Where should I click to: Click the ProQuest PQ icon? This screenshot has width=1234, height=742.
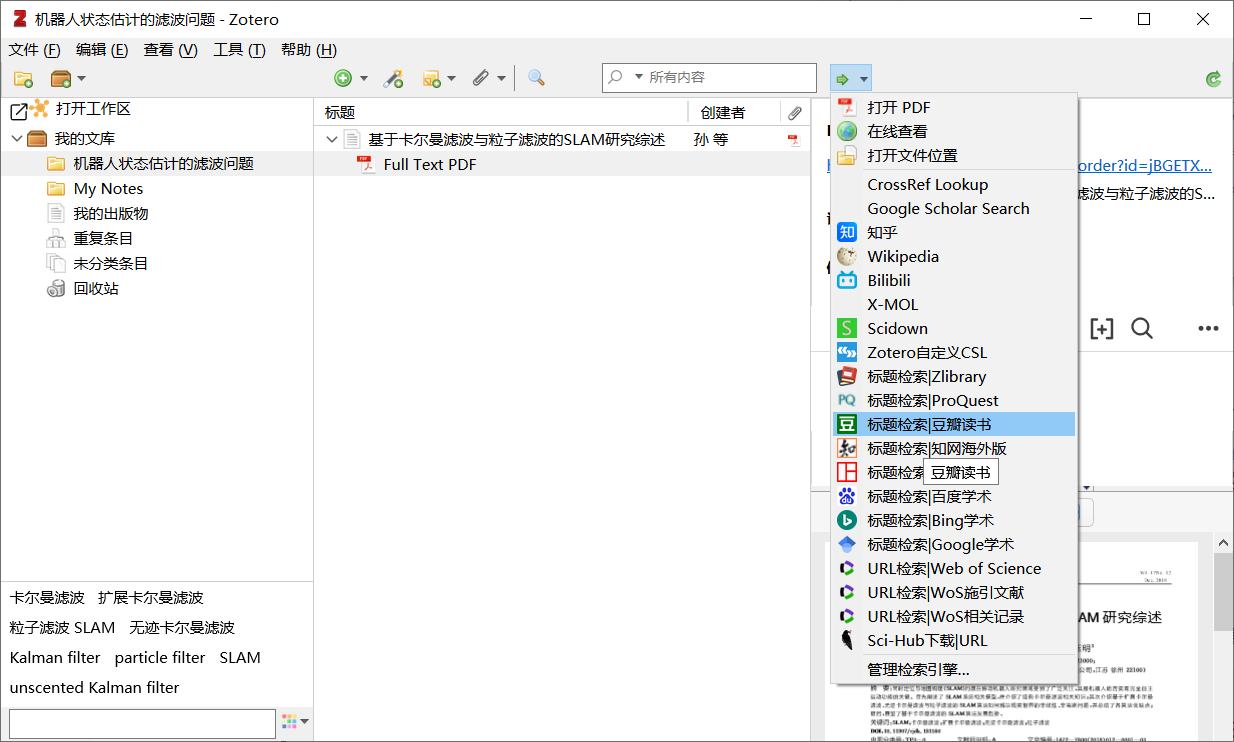847,400
